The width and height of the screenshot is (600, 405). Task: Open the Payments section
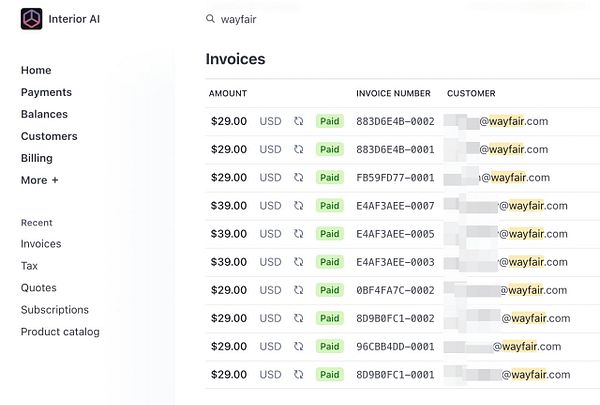click(x=46, y=92)
